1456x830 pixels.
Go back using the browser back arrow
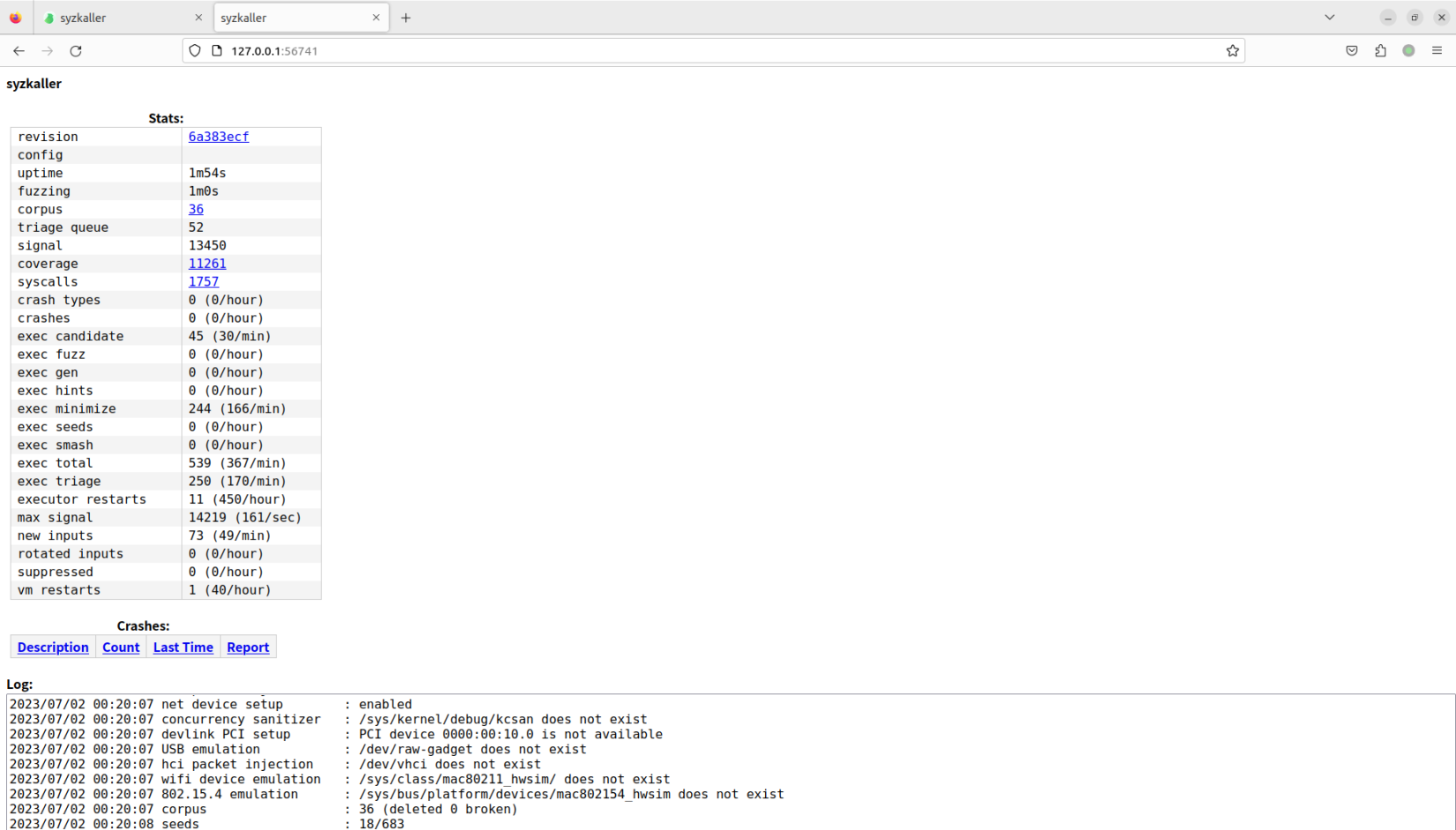pos(19,51)
